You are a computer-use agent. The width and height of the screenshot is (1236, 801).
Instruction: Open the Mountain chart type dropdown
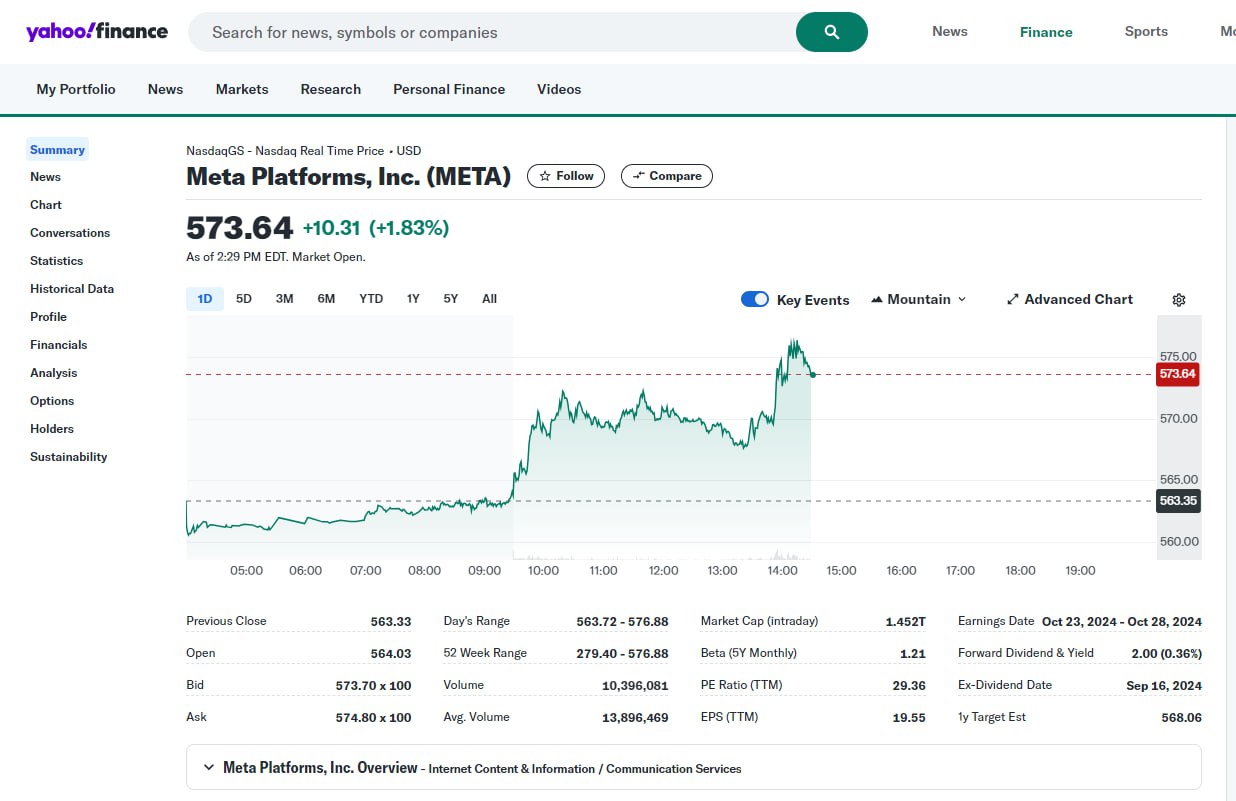[x=918, y=299]
